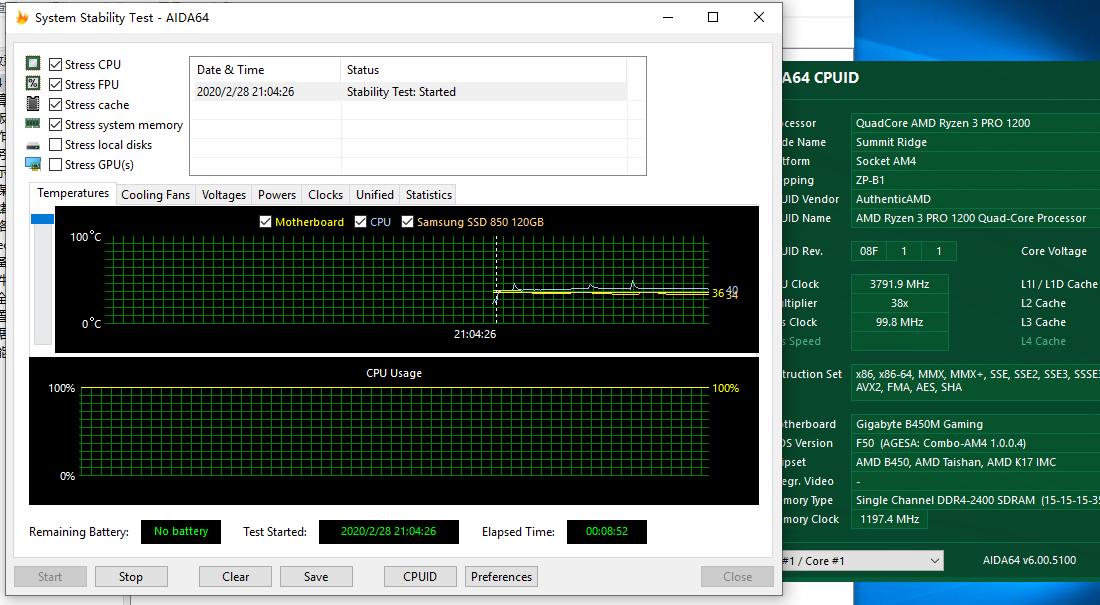
Task: Click the disabled Start button
Action: [x=50, y=576]
